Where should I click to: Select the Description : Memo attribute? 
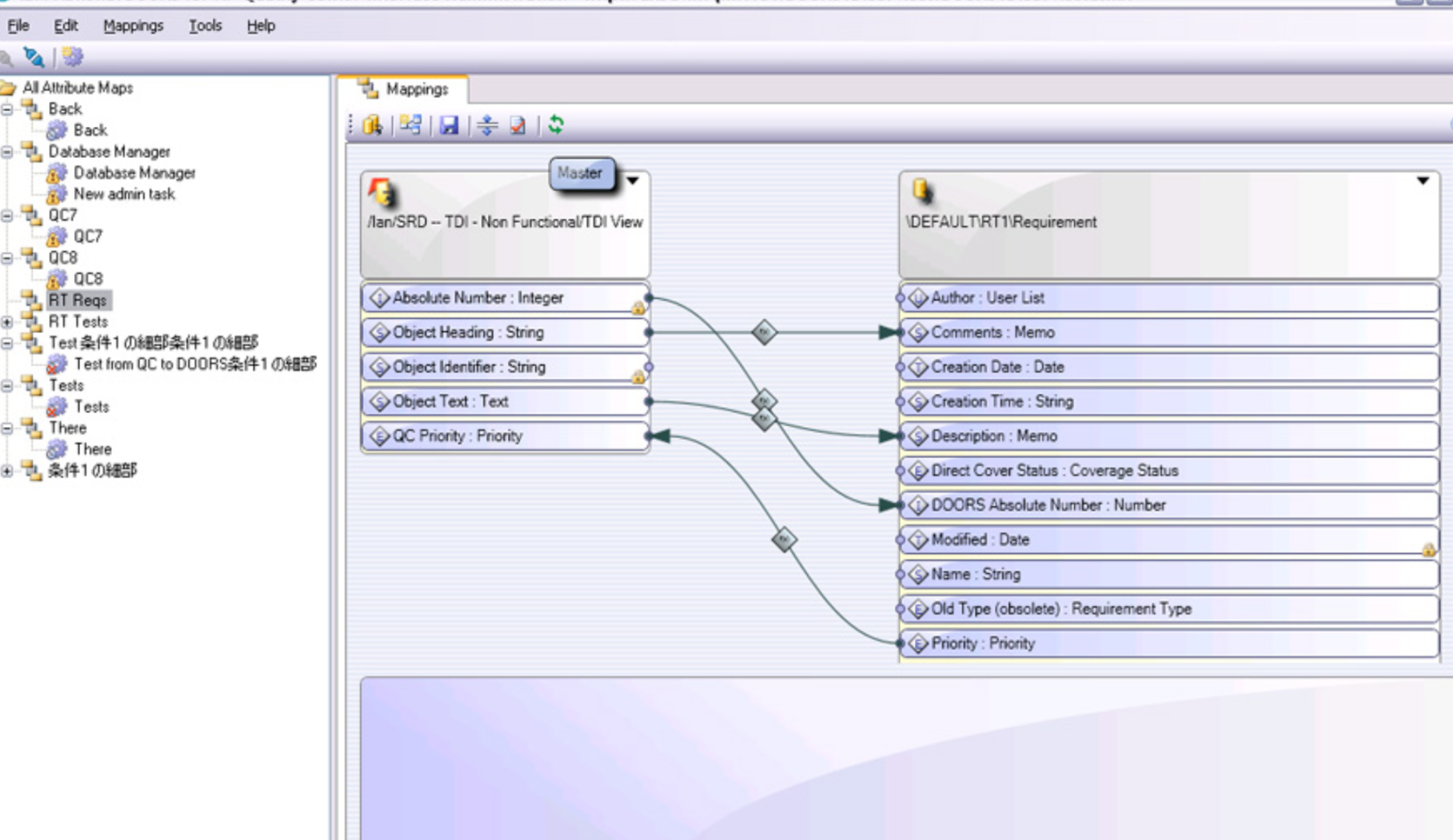tap(1169, 436)
